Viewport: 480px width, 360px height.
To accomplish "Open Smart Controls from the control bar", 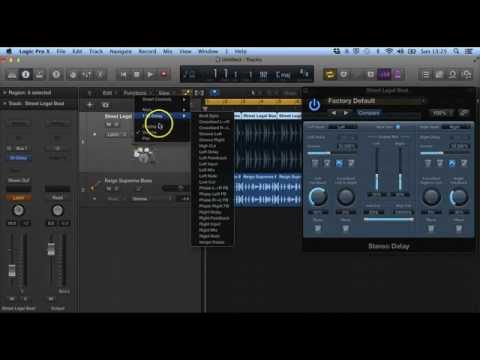I will (73, 75).
